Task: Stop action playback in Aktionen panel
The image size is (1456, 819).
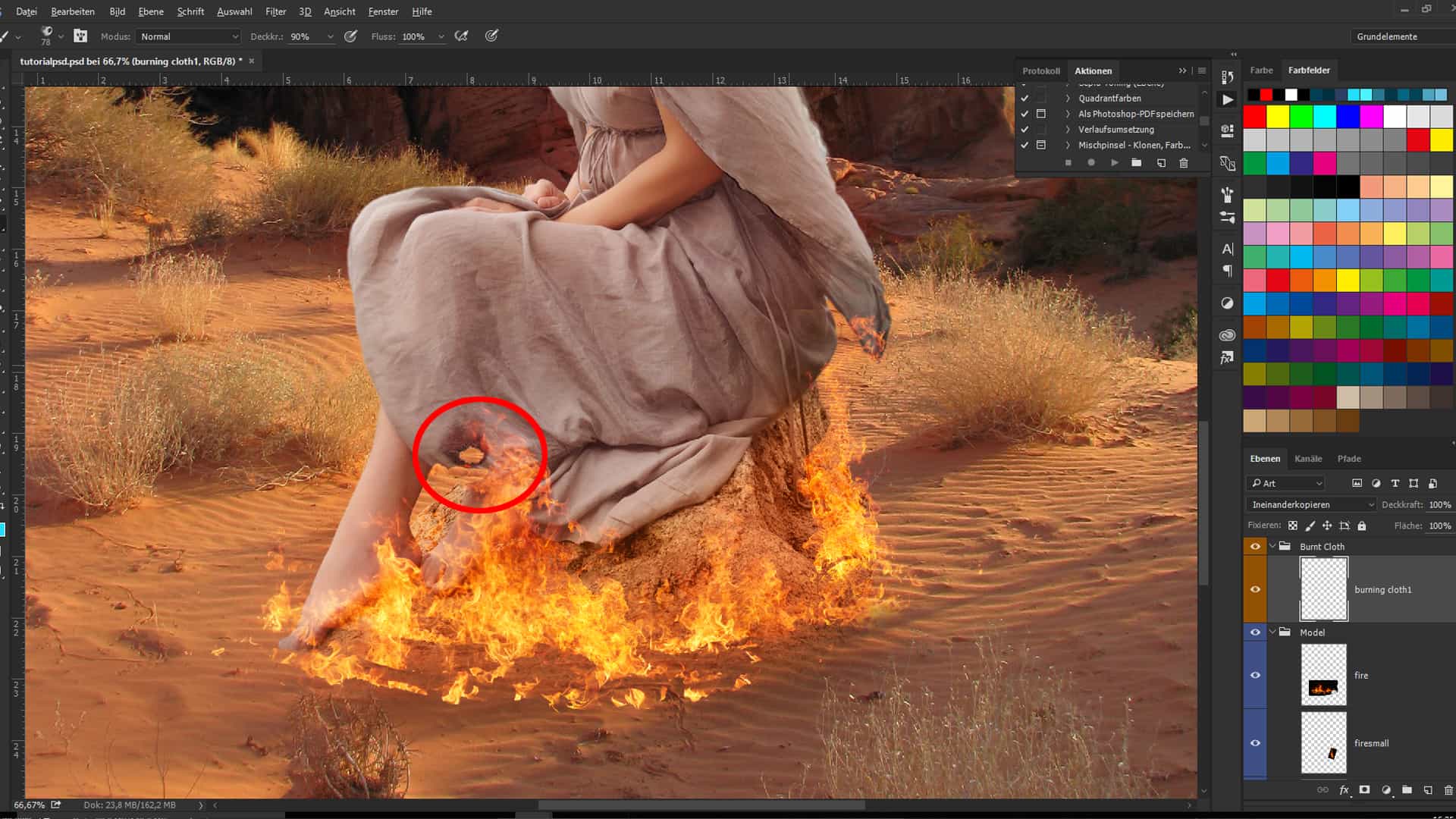Action: [1068, 163]
